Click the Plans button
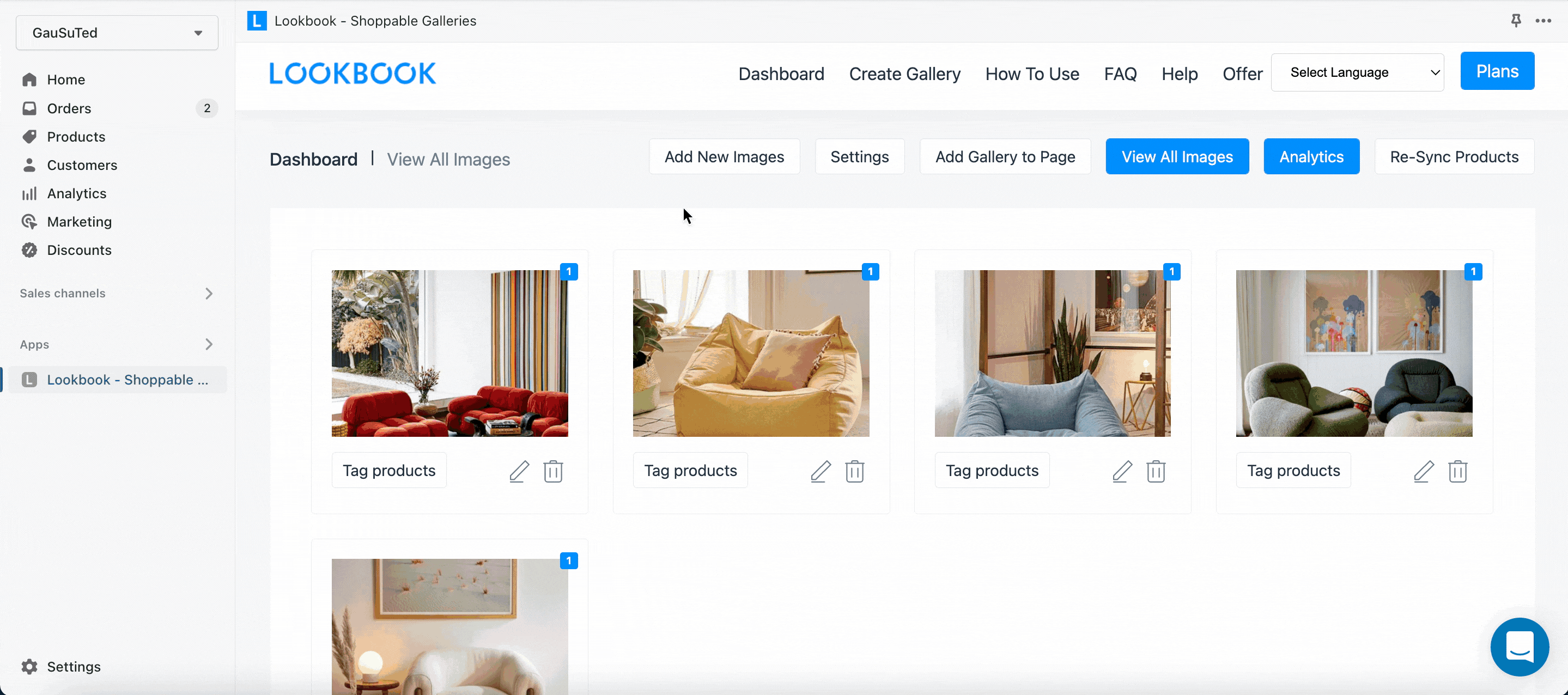The height and width of the screenshot is (695, 1568). [x=1497, y=71]
